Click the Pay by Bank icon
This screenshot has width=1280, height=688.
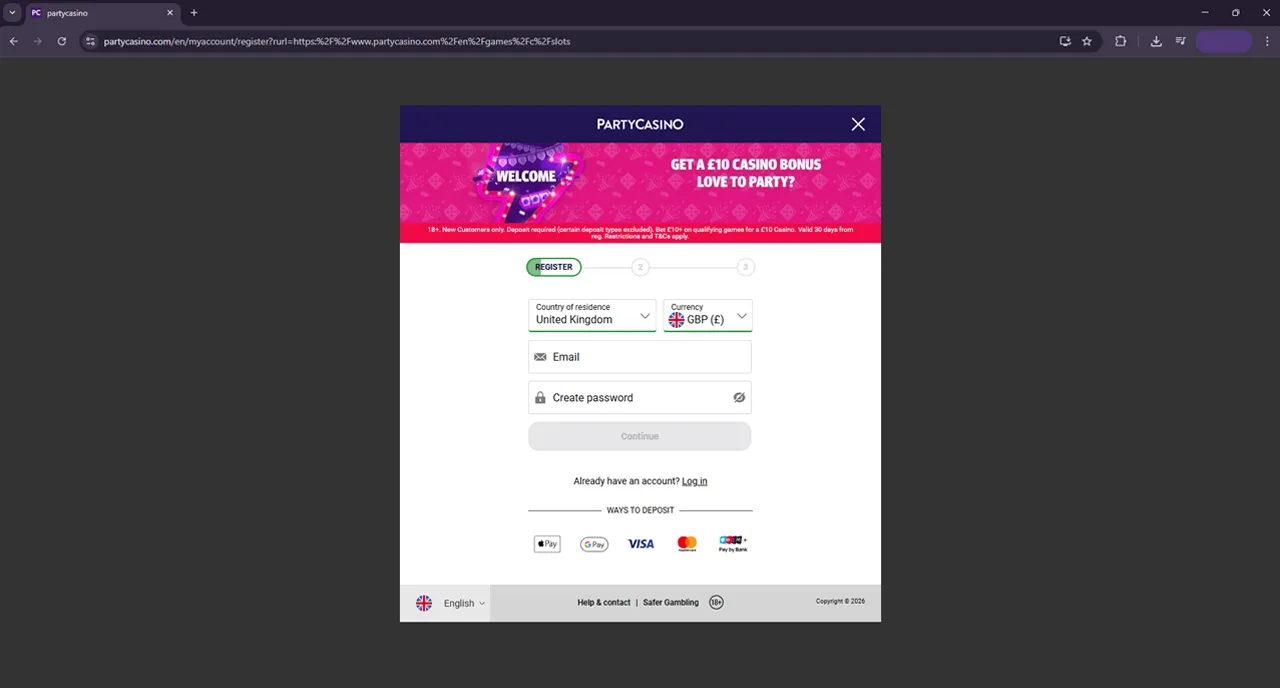pos(733,544)
